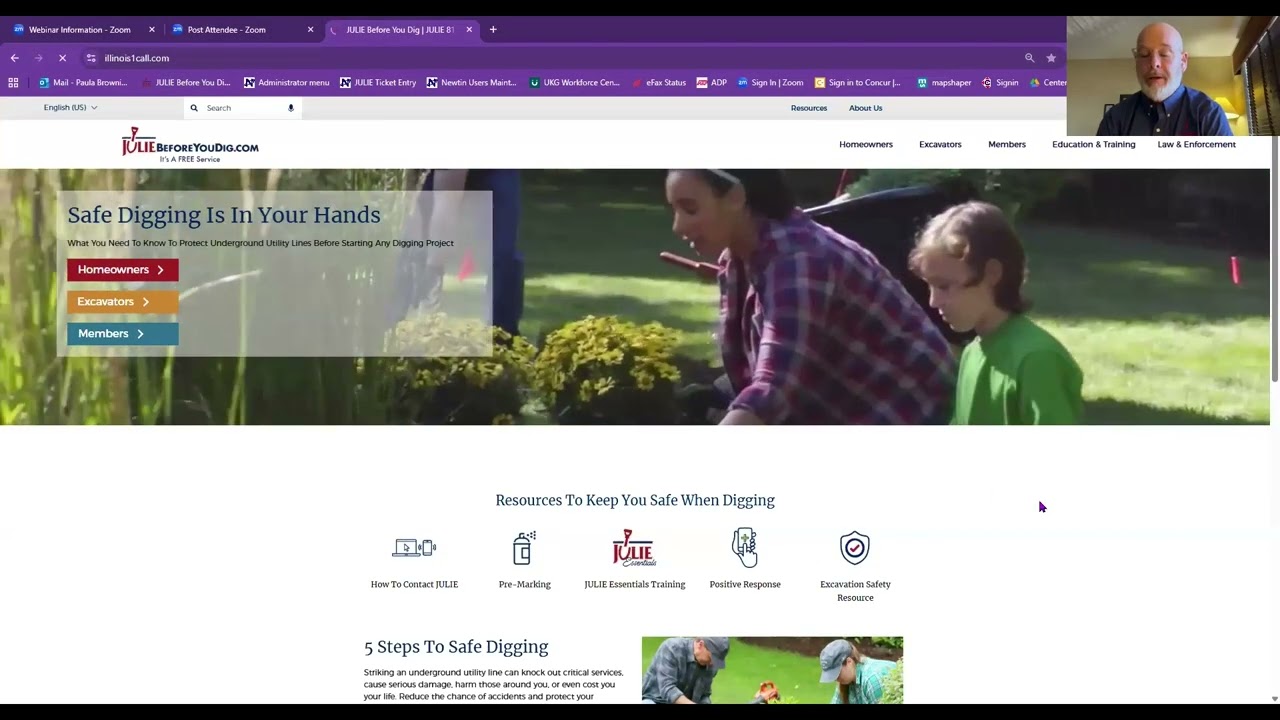Open the Law & Enforcement menu

click(1197, 144)
